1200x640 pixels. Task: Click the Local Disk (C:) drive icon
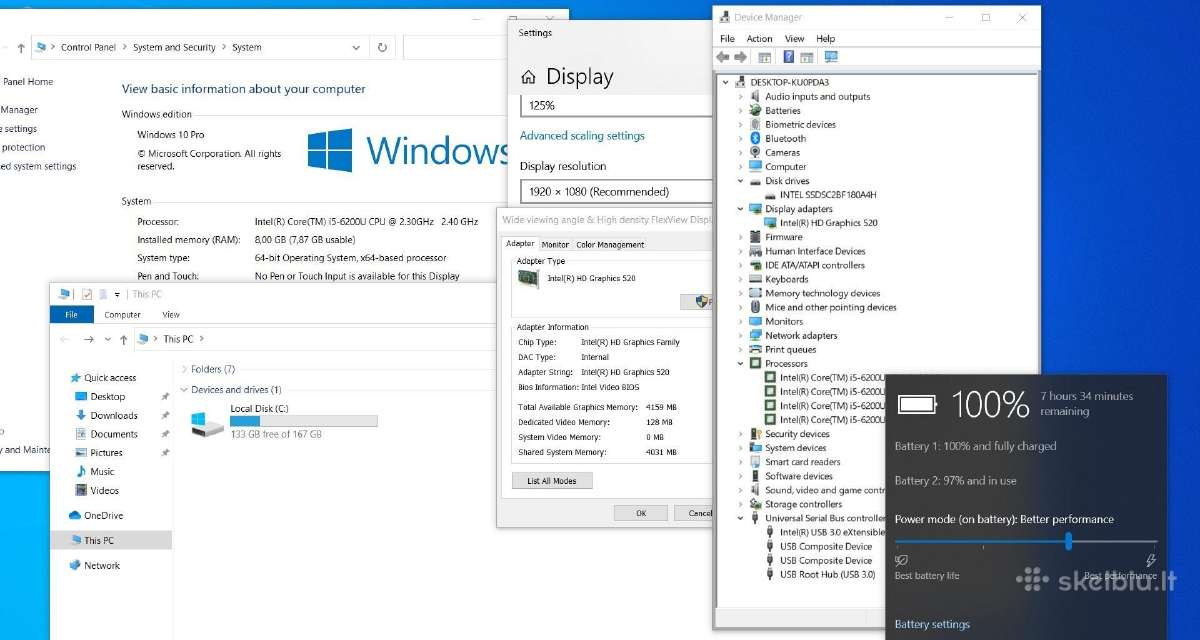pyautogui.click(x=207, y=422)
